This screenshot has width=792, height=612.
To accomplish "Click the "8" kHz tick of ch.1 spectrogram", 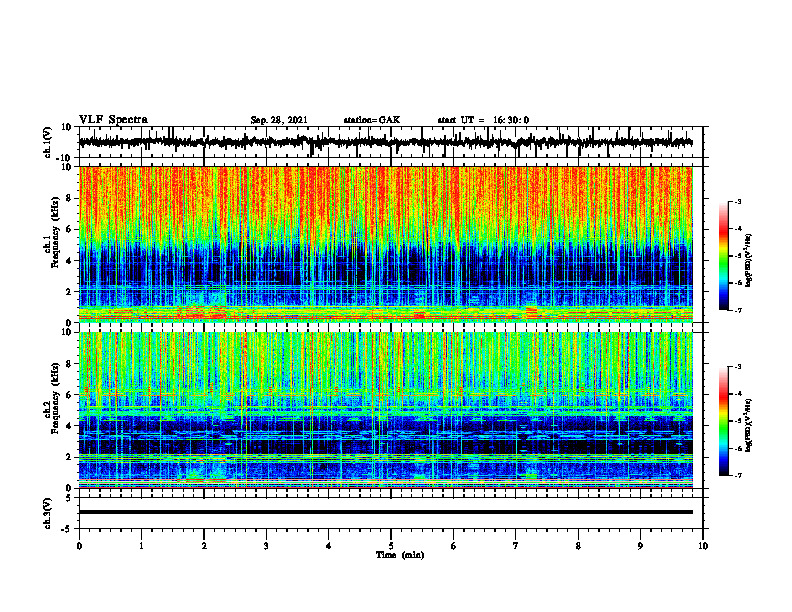I will click(x=70, y=198).
